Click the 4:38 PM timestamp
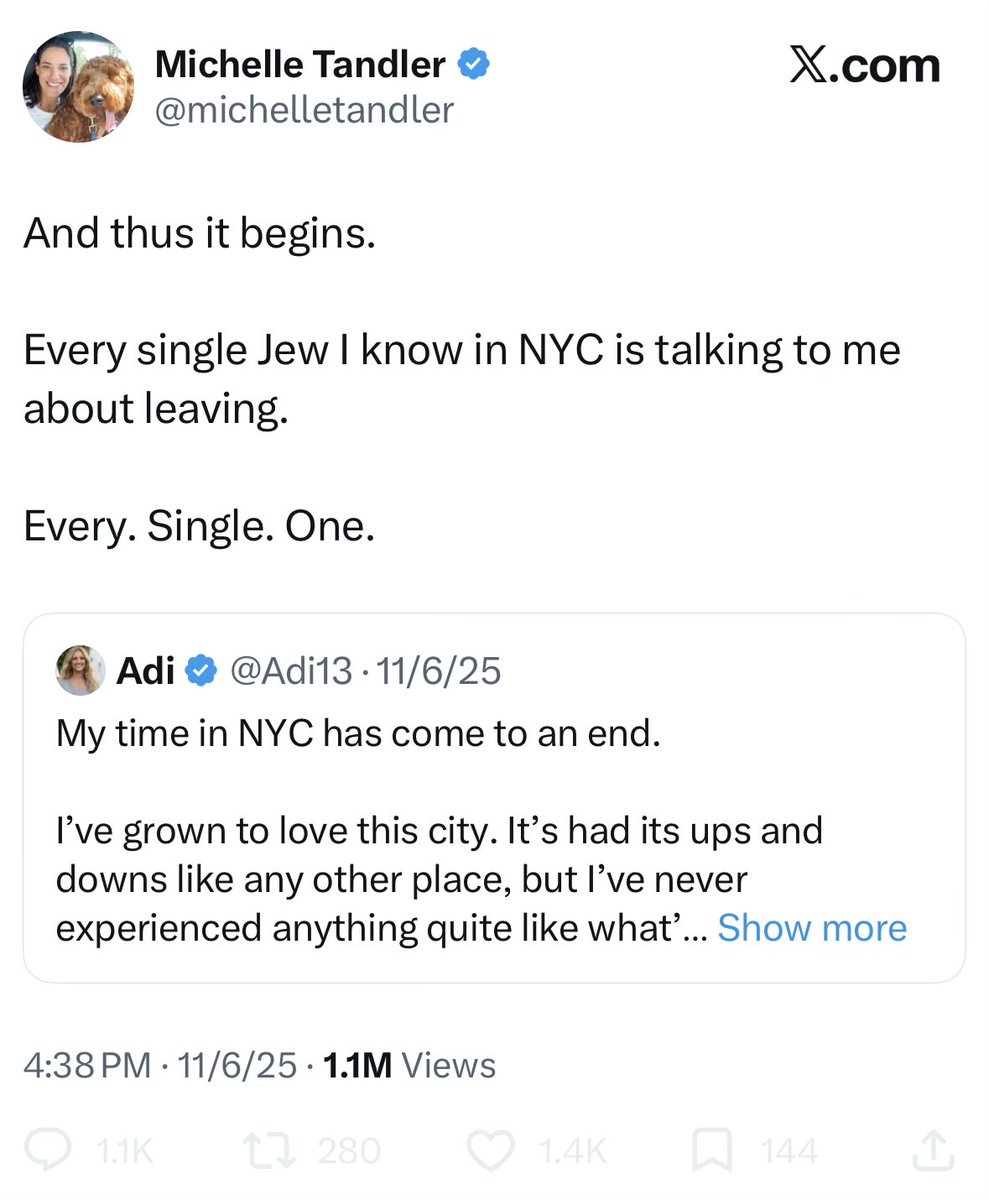989x1200 pixels. [89, 1065]
